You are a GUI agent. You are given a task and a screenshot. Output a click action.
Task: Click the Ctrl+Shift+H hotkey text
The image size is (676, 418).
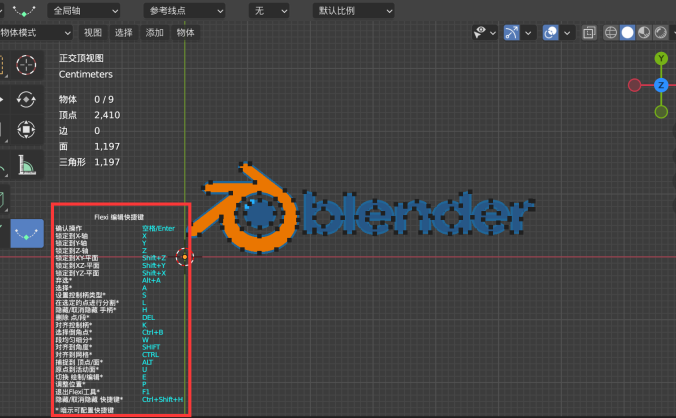click(x=163, y=399)
